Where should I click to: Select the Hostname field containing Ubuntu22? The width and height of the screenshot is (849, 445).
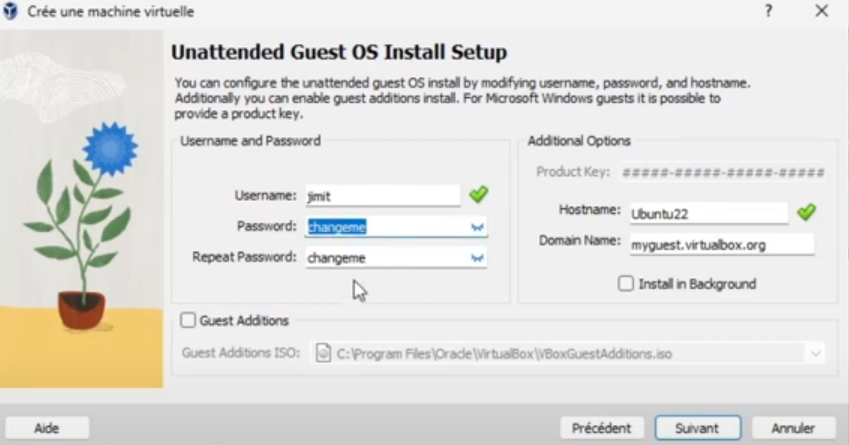point(709,213)
